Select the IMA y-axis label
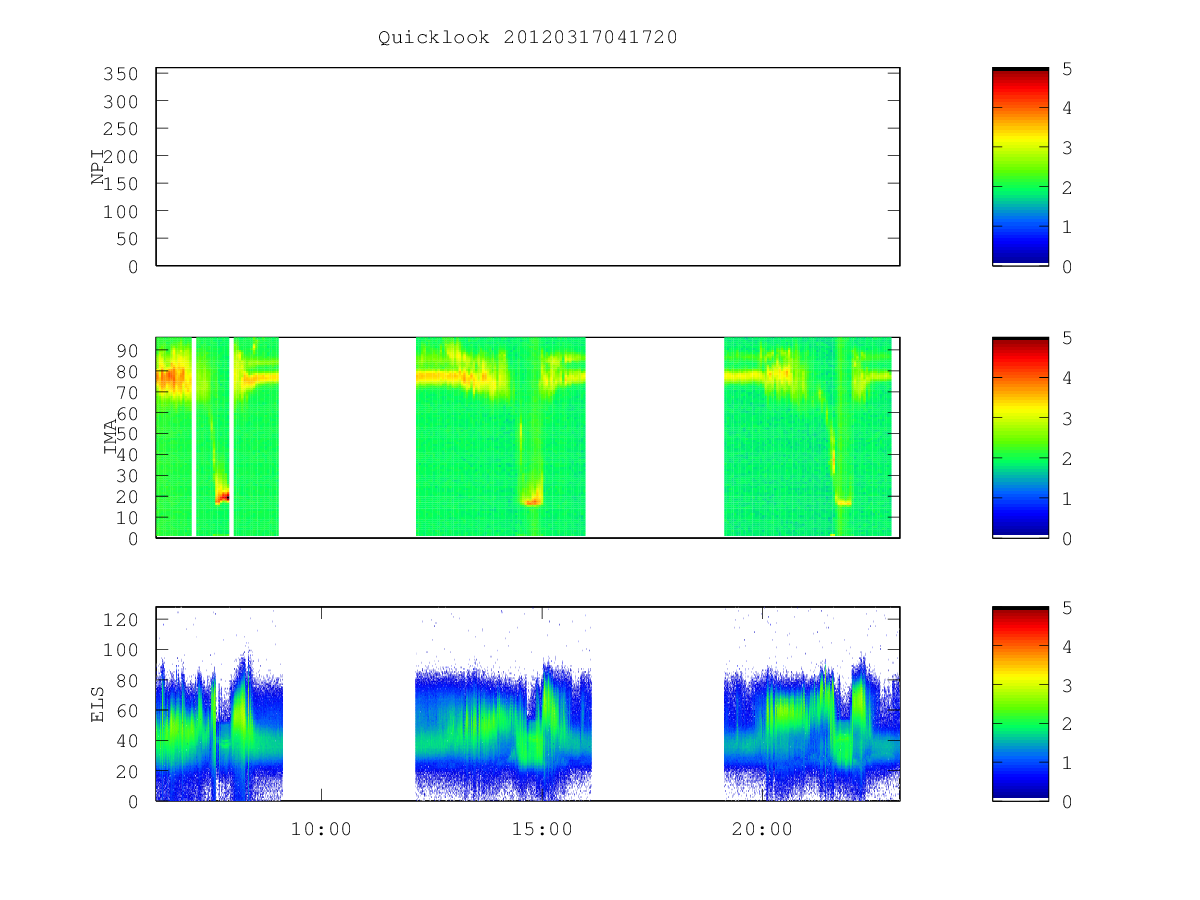This screenshot has height=900, width=1200. pyautogui.click(x=110, y=437)
